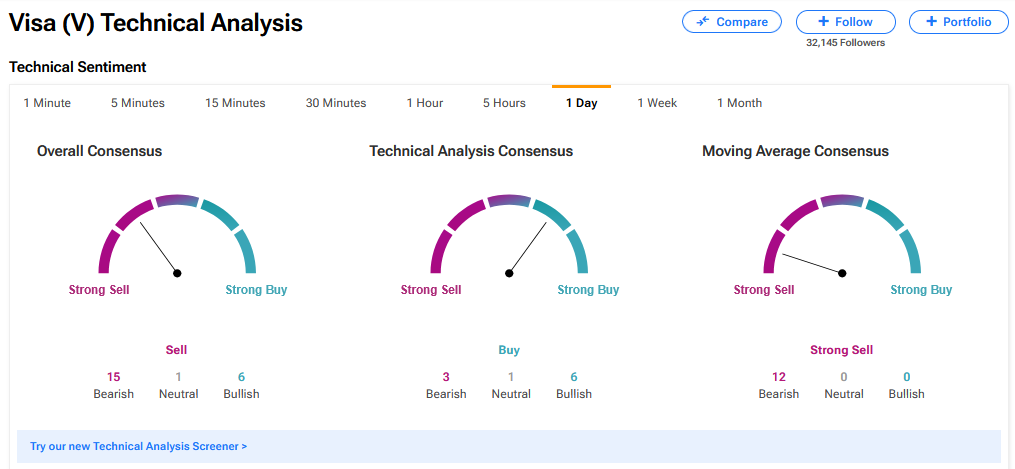Open the 1 Month timeframe tab
This screenshot has width=1015, height=469.
coord(739,103)
